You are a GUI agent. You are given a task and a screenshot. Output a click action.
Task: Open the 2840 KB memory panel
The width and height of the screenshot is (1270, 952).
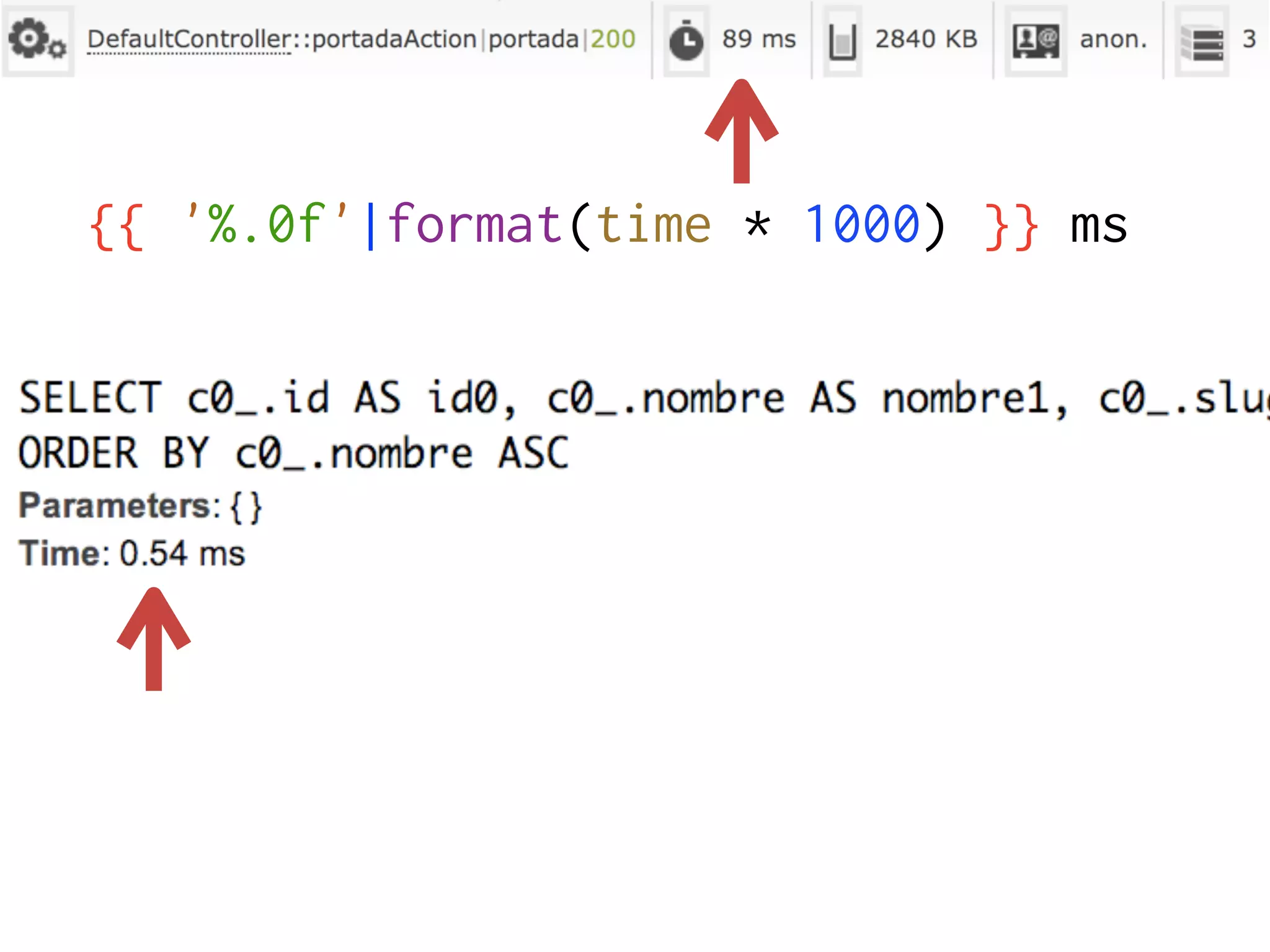point(926,40)
